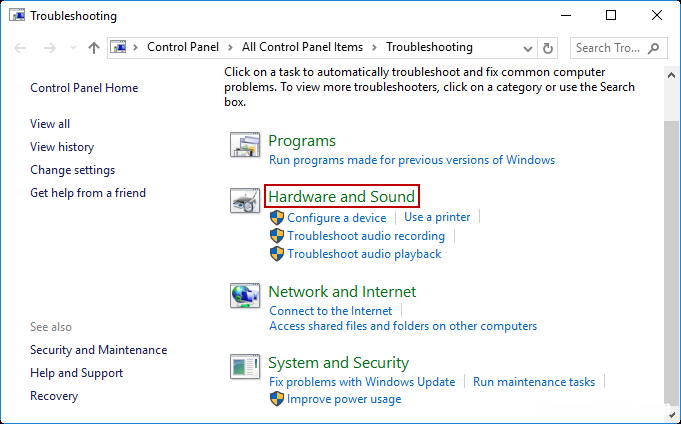Open Get help from a friend
The height and width of the screenshot is (424, 681).
tap(88, 193)
